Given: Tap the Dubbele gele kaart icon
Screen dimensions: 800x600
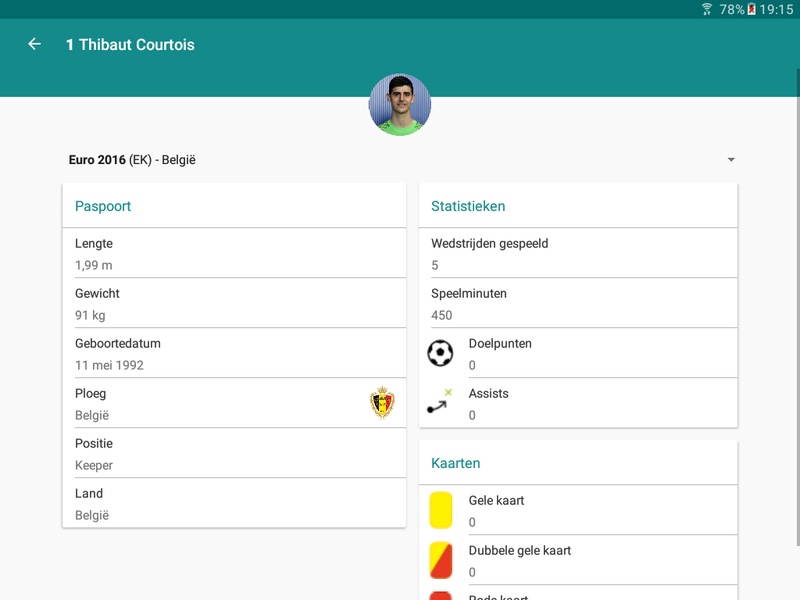Looking at the screenshot, I should pyautogui.click(x=441, y=560).
